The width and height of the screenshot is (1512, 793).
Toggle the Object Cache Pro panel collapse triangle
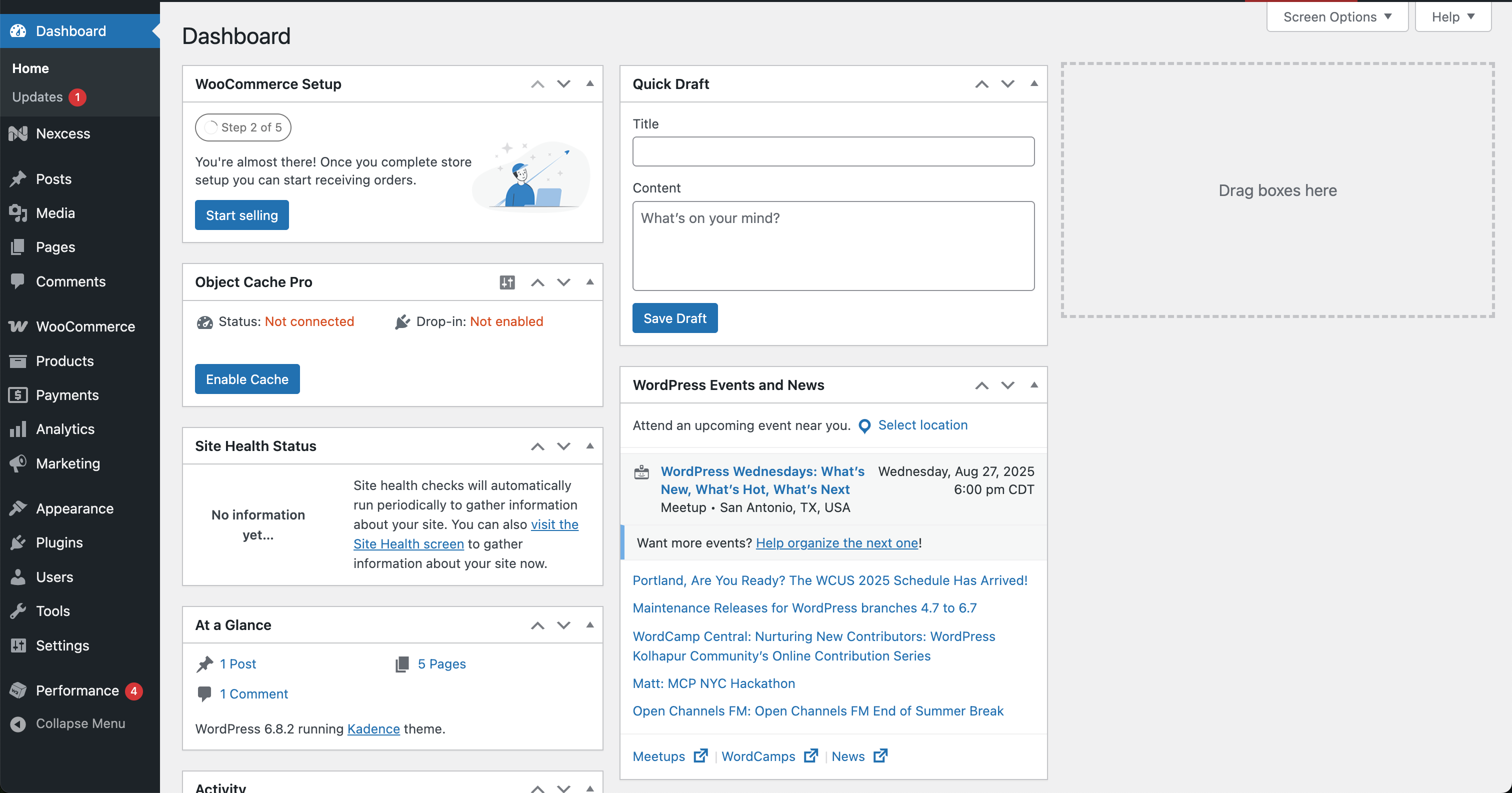590,282
